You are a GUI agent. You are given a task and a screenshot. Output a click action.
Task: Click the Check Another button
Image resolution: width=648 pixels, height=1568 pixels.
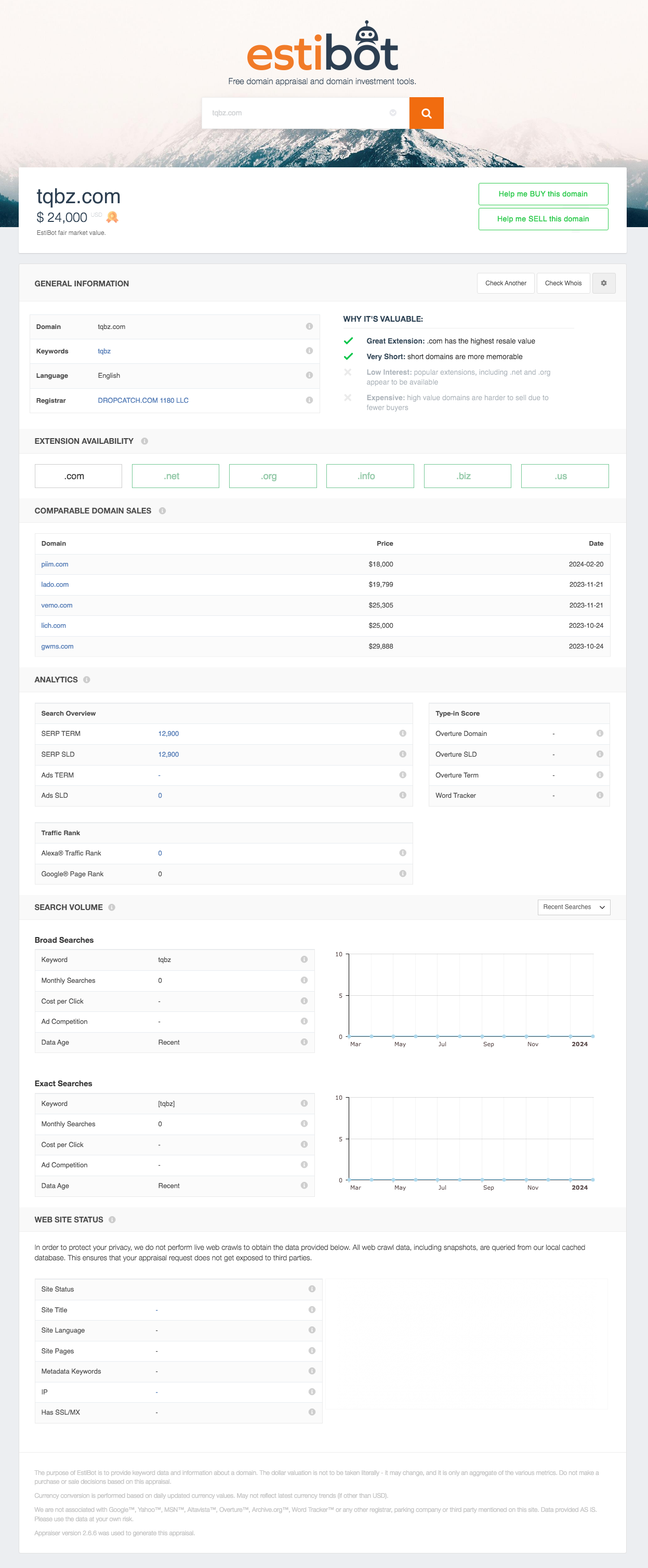coord(506,283)
